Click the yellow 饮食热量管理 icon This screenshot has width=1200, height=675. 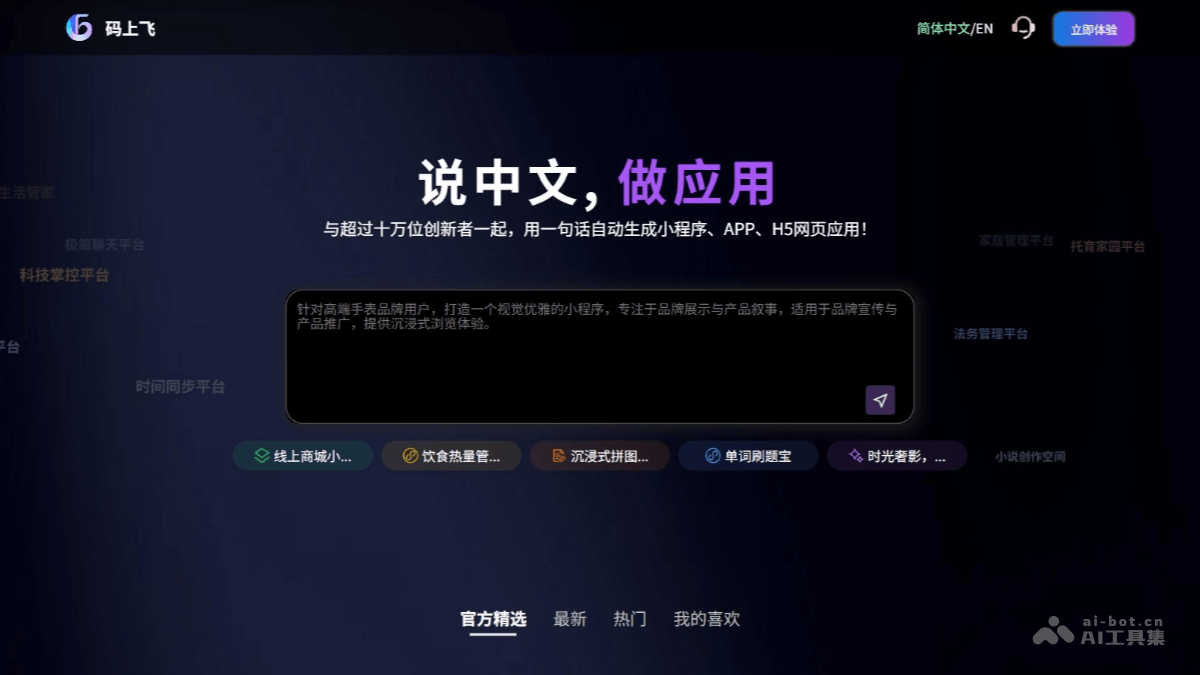point(408,456)
